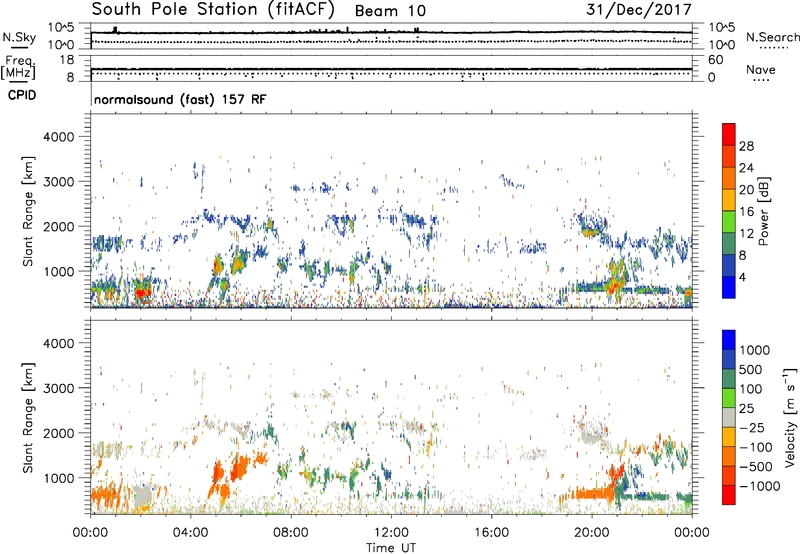Click the blue bottom of the power color bar
The height and width of the screenshot is (554, 800).
pyautogui.click(x=729, y=288)
